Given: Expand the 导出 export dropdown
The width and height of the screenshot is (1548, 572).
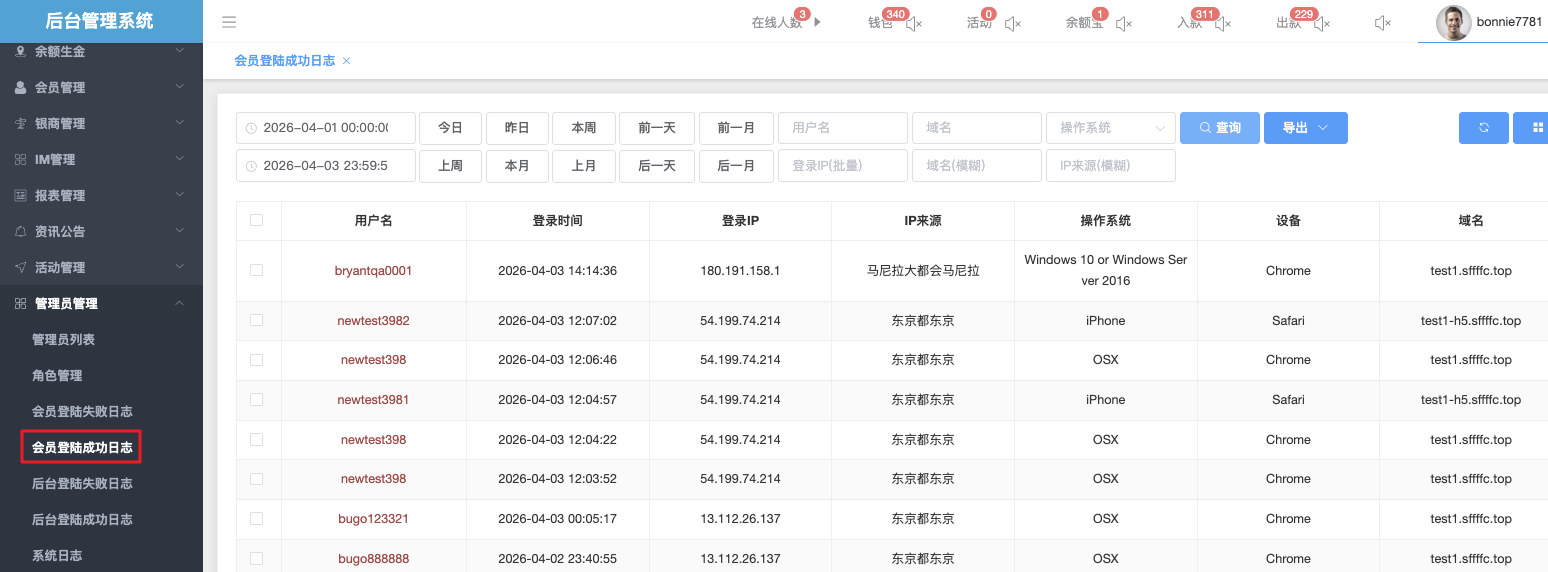Looking at the screenshot, I should tap(1305, 128).
